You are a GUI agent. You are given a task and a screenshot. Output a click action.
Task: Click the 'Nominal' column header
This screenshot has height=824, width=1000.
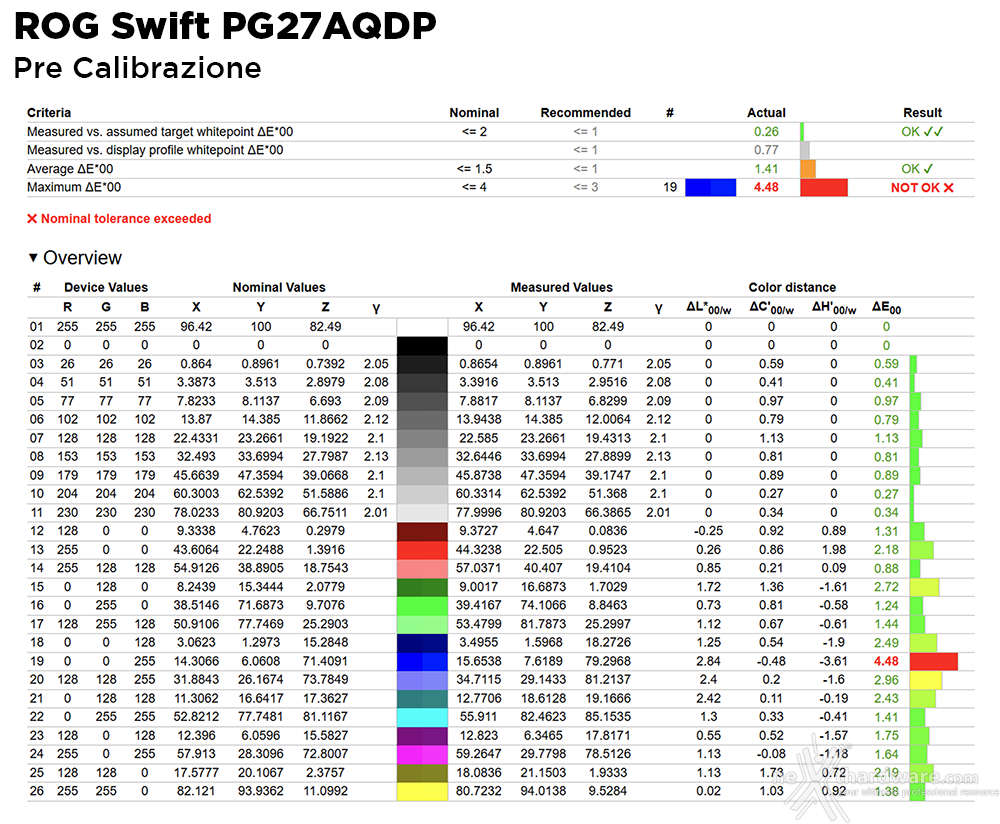tap(474, 113)
